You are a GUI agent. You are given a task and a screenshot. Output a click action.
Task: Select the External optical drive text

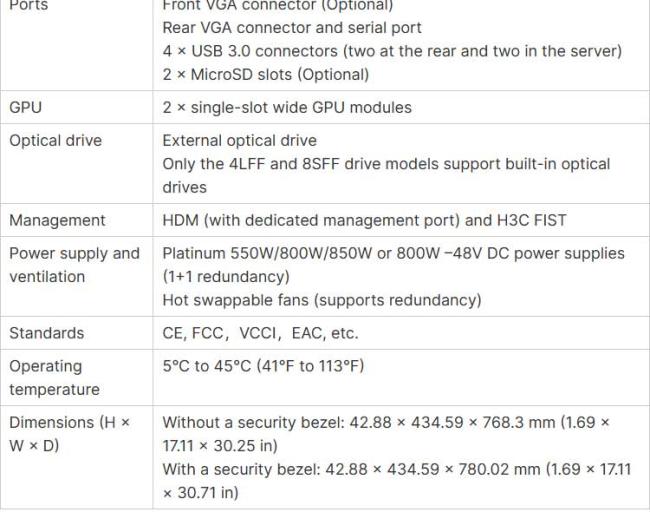coord(240,141)
